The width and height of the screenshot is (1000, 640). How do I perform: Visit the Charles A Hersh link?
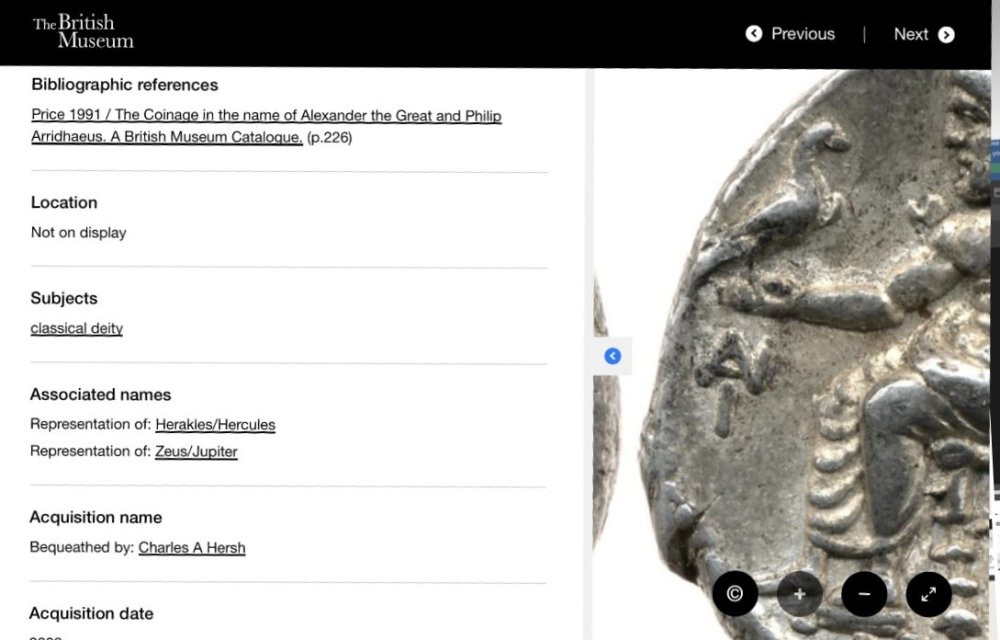[x=192, y=547]
